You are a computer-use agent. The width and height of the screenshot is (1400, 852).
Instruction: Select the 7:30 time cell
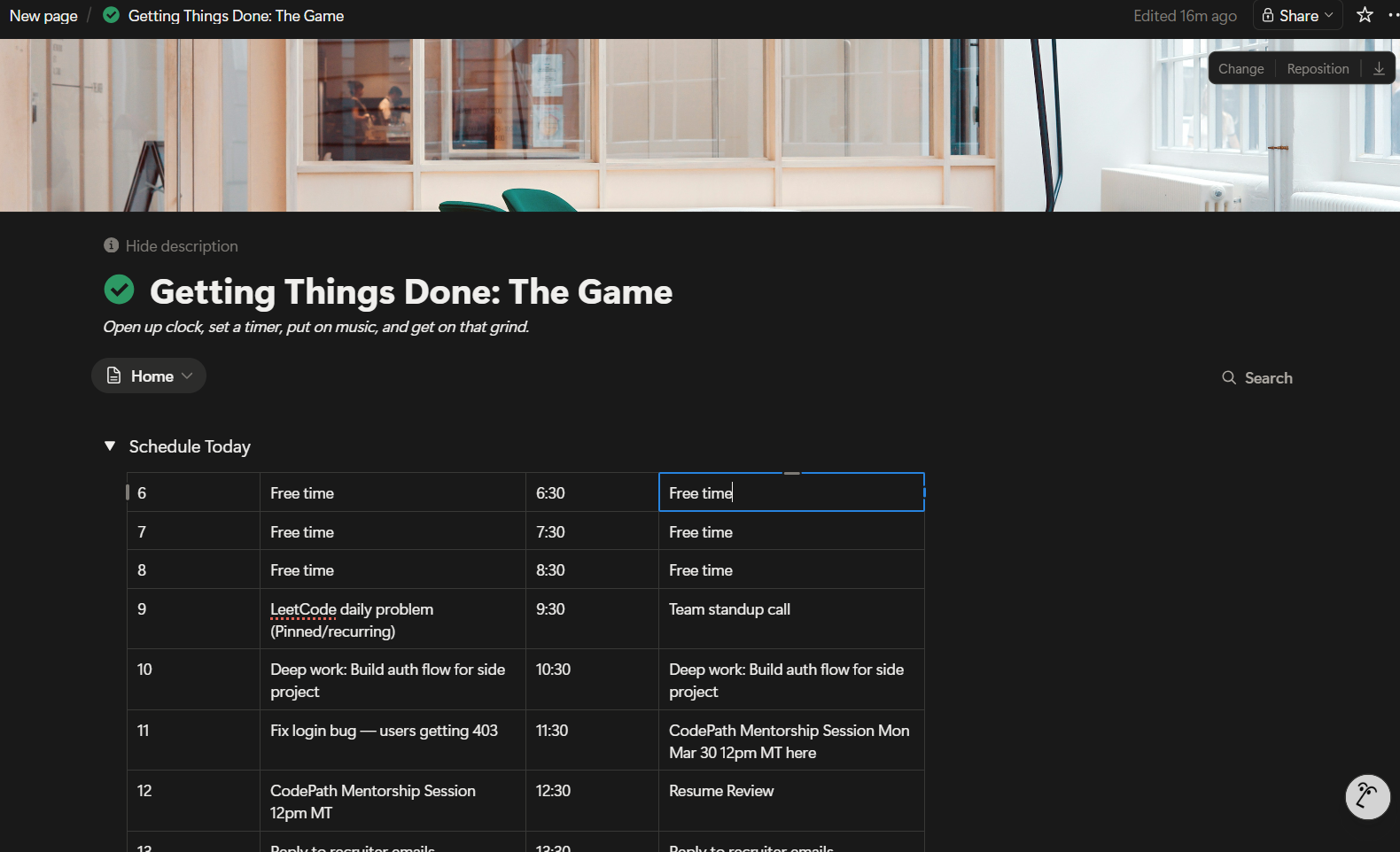pyautogui.click(x=592, y=531)
